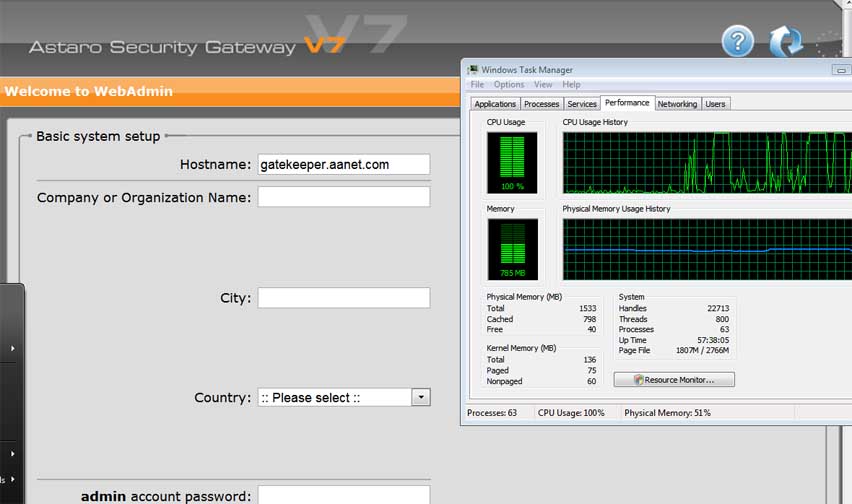This screenshot has width=852, height=504.
Task: Expand the first left sidebar arrow
Action: pyautogui.click(x=12, y=348)
